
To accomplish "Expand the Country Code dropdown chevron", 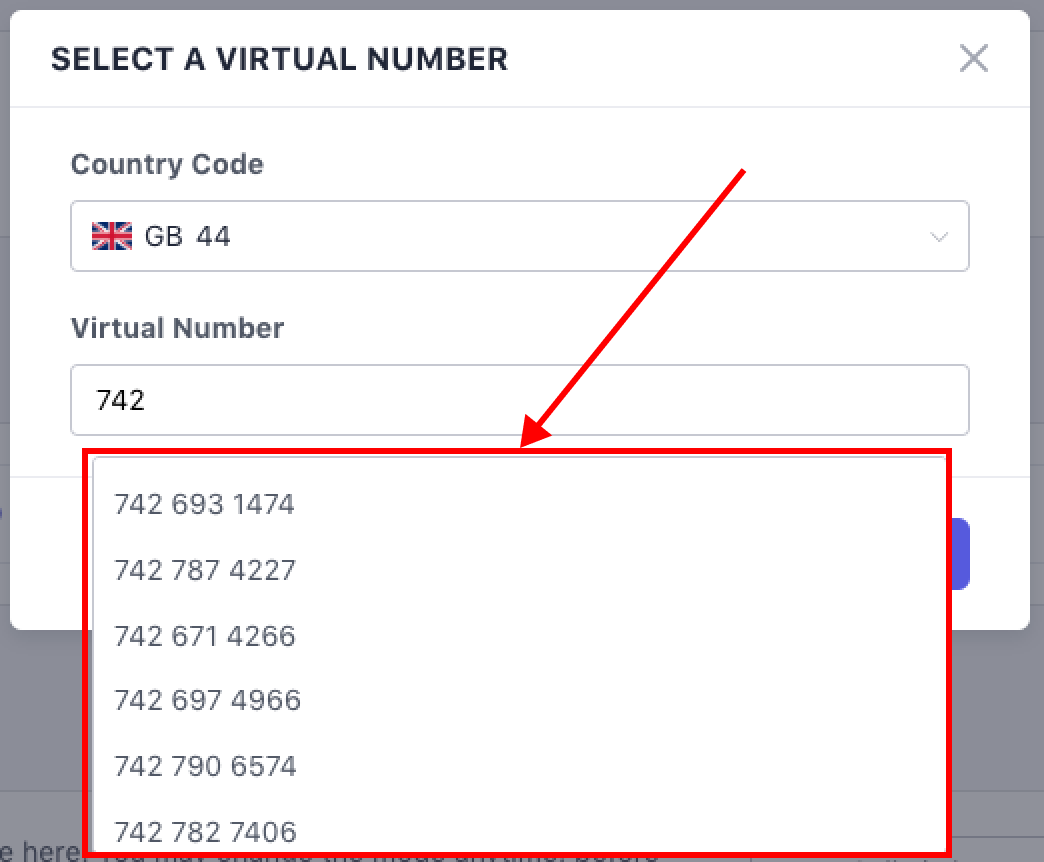I will (x=938, y=237).
